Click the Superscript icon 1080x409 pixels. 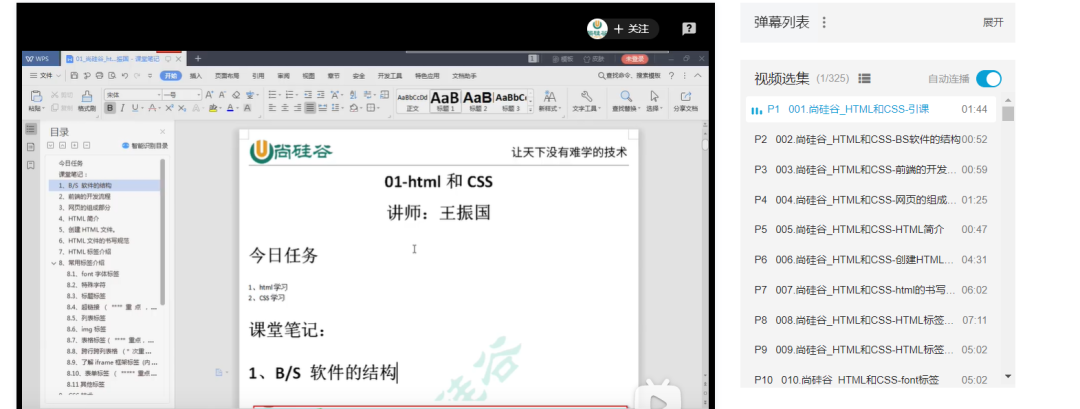click(x=169, y=108)
